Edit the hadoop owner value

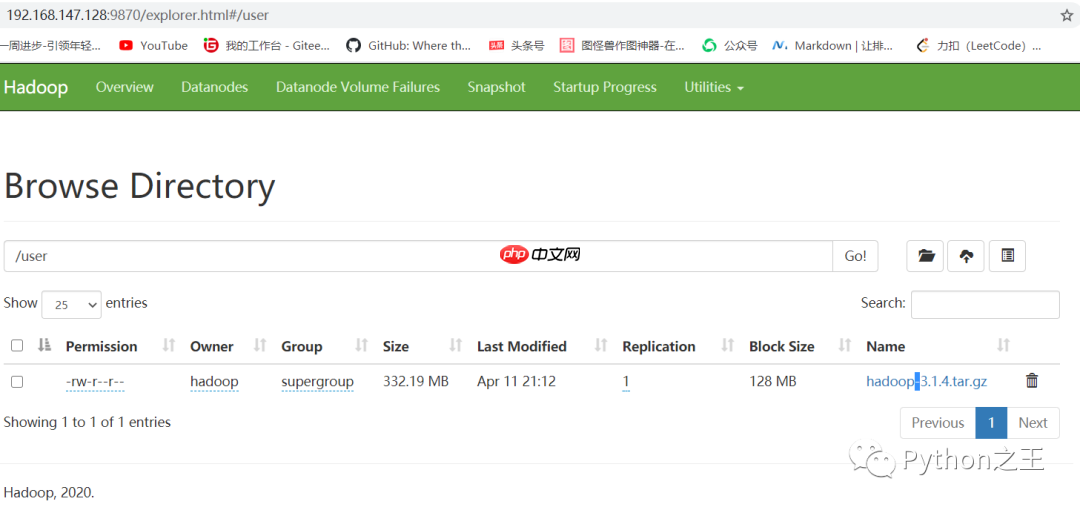point(214,381)
